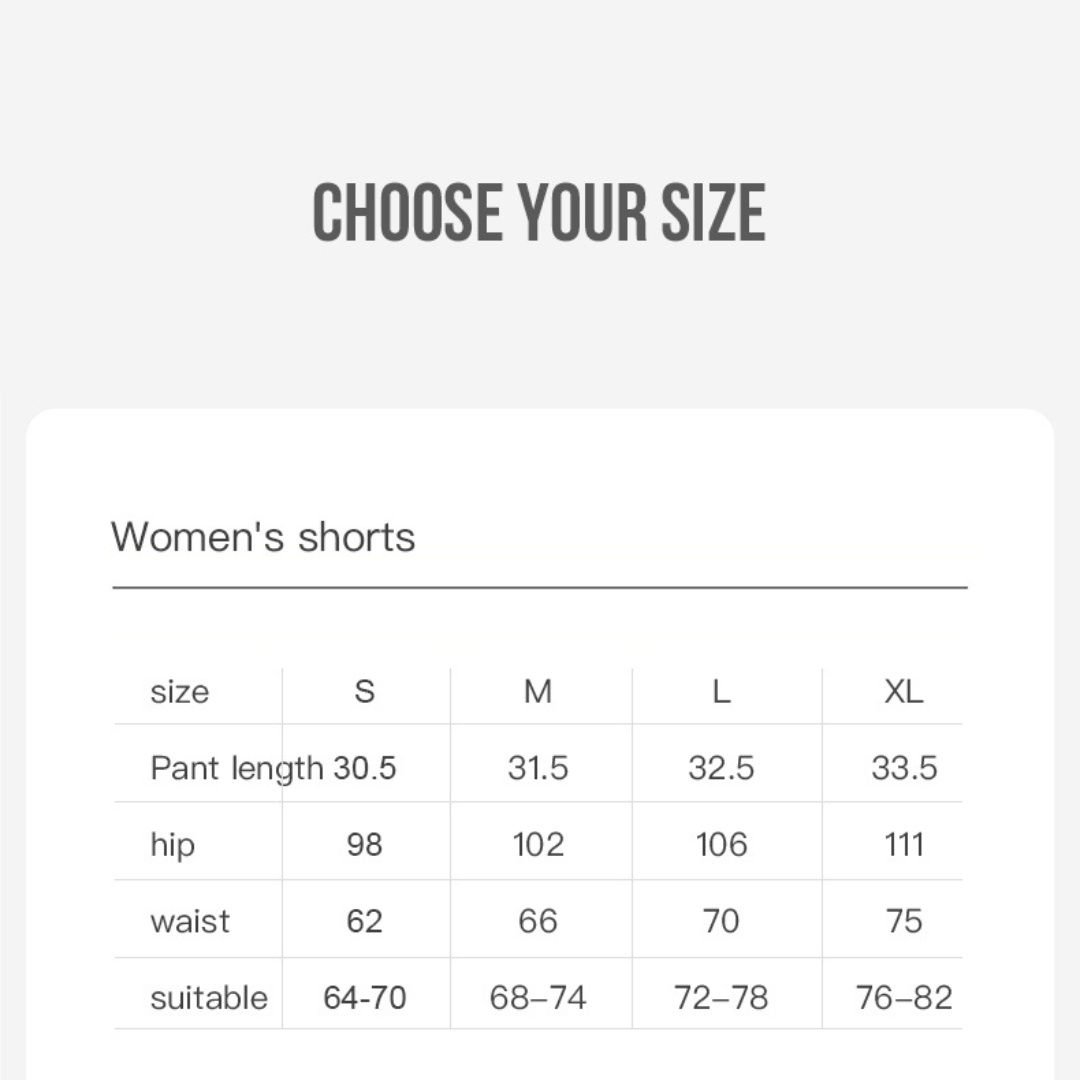Click the 'size' row label

(x=180, y=691)
